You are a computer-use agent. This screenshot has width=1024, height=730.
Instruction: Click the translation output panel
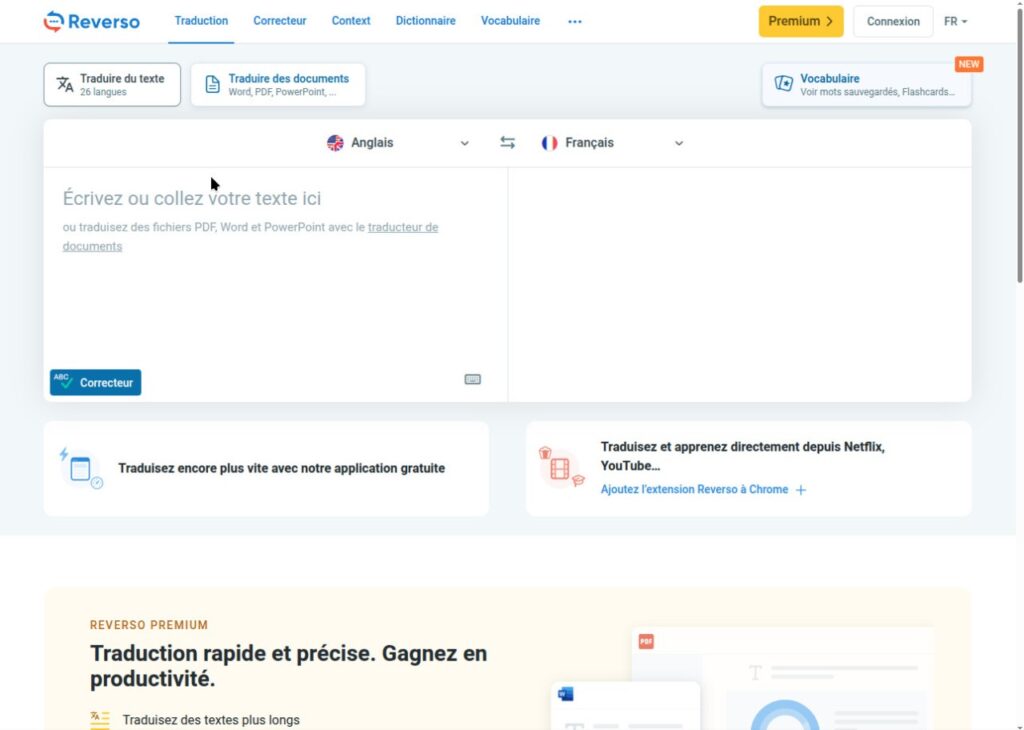click(740, 284)
